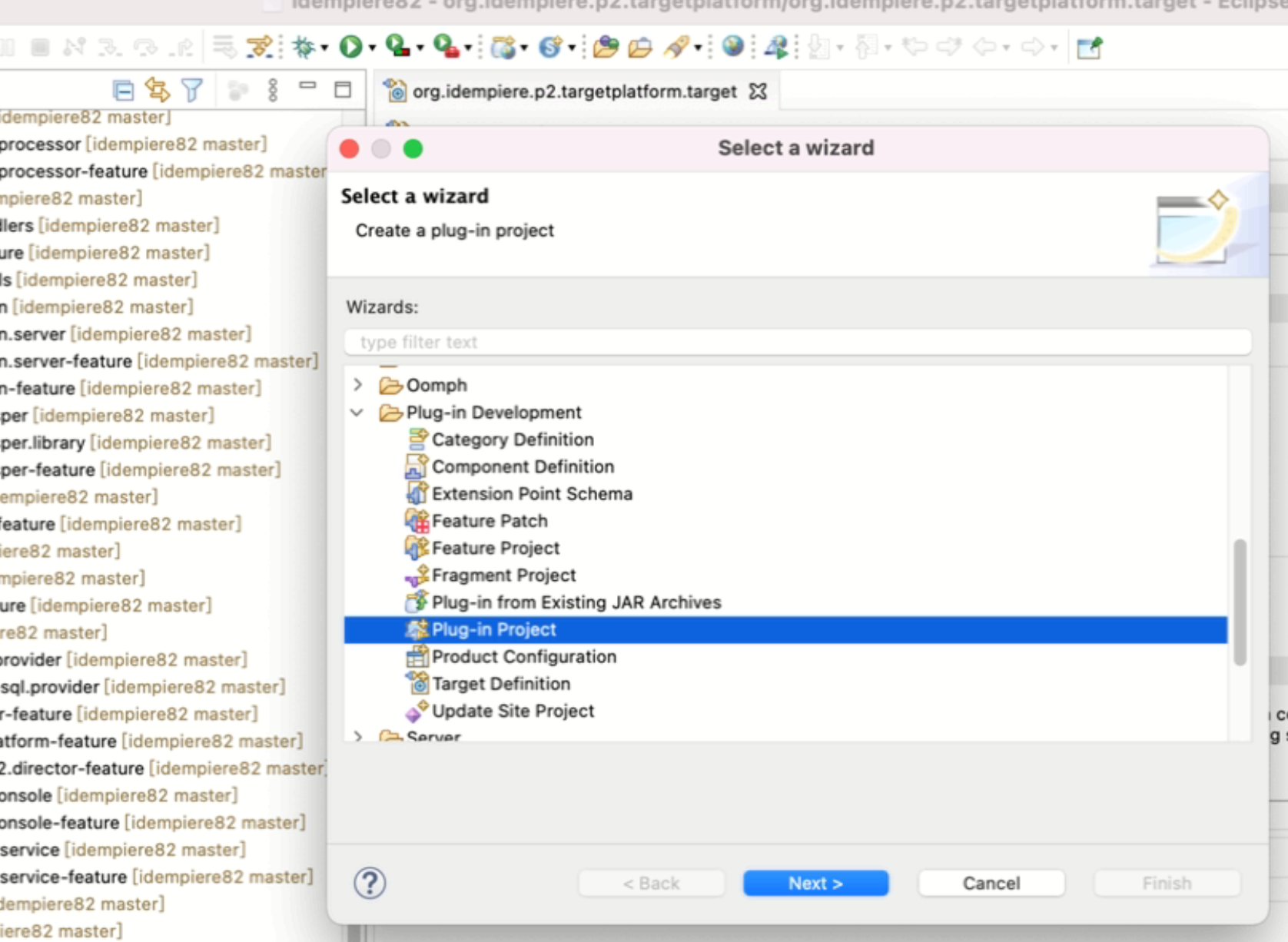Click the Open Type toolbar icon
This screenshot has width=1288, height=942.
click(x=606, y=47)
